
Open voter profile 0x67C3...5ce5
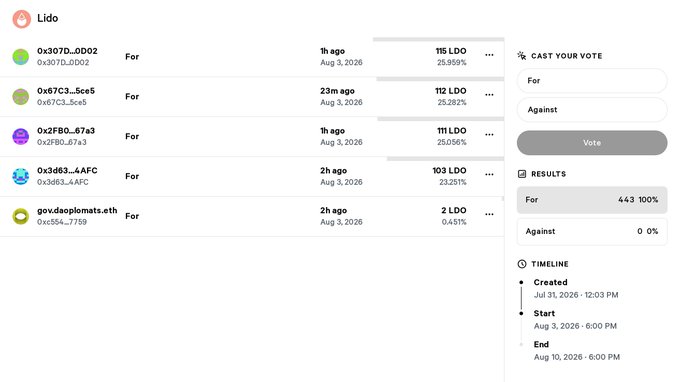(66, 91)
